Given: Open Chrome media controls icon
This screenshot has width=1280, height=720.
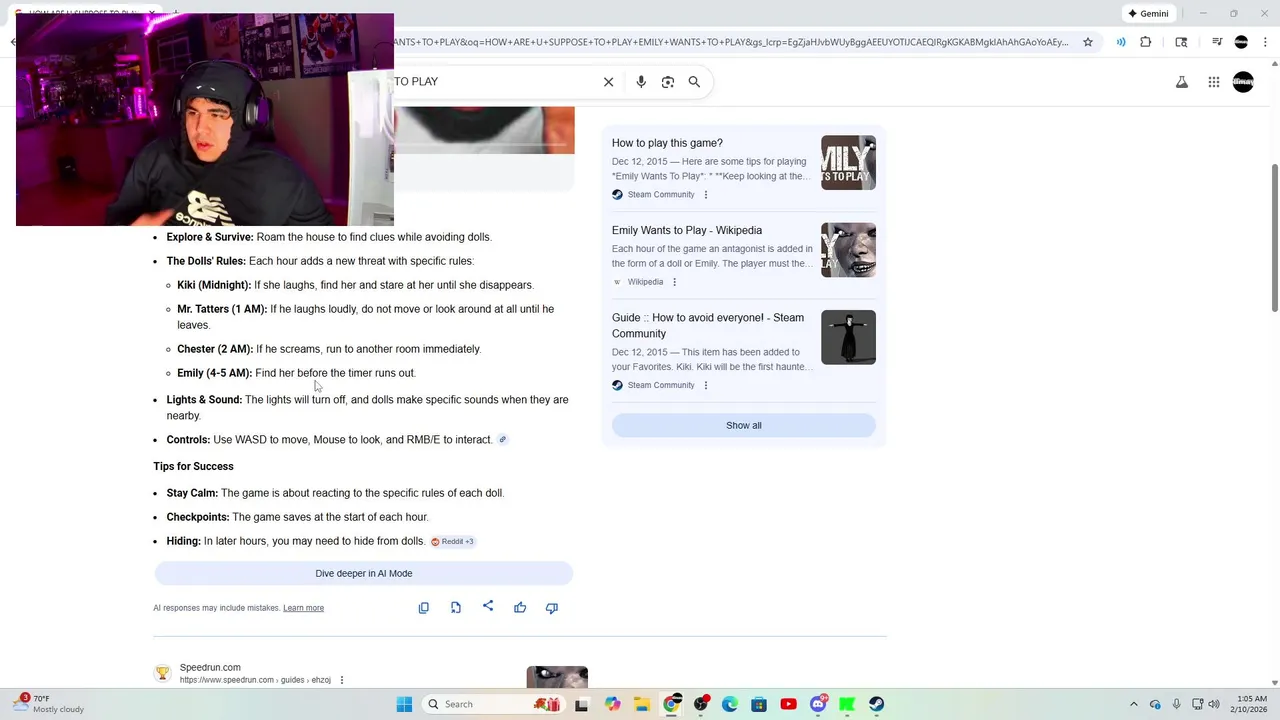Looking at the screenshot, I should pyautogui.click(x=1217, y=42).
